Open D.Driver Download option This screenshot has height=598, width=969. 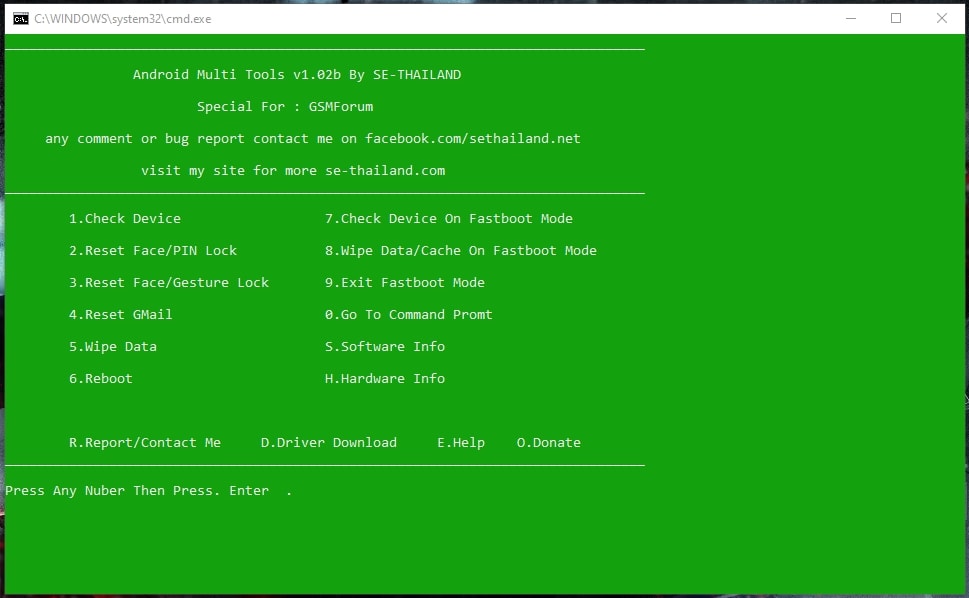pyautogui.click(x=328, y=442)
